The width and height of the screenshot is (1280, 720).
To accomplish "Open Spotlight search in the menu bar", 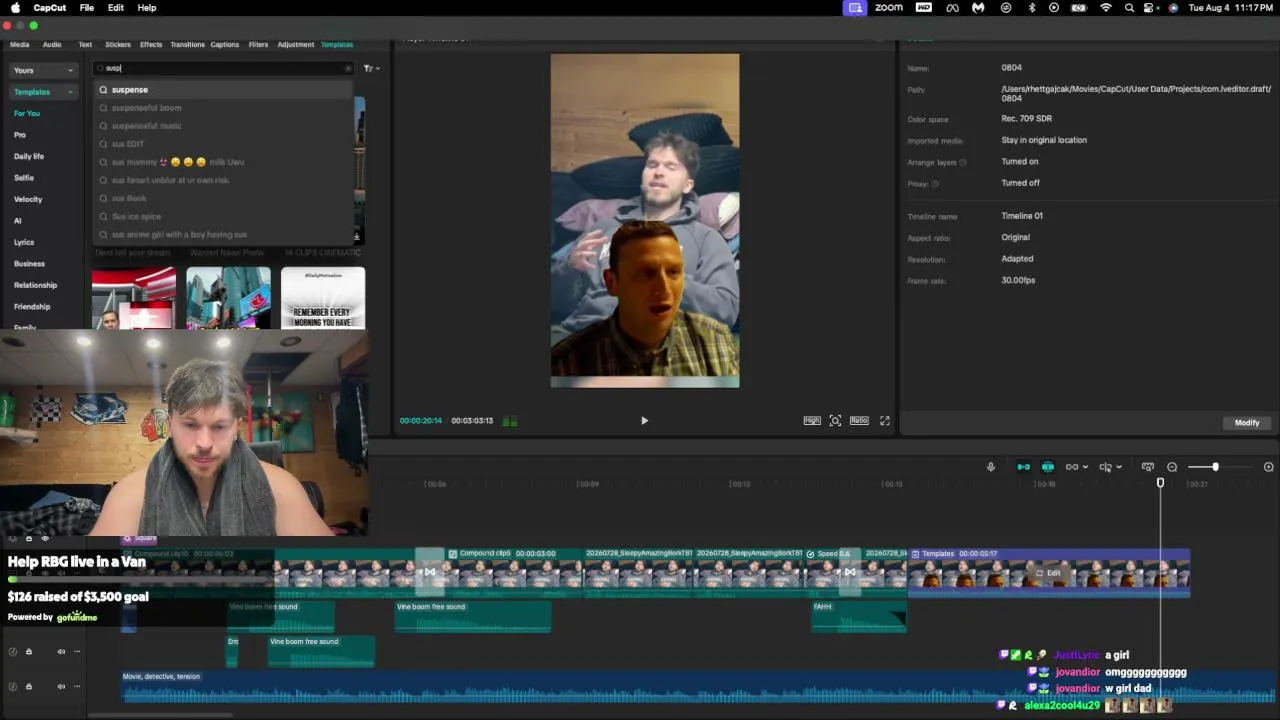I will [x=1130, y=8].
